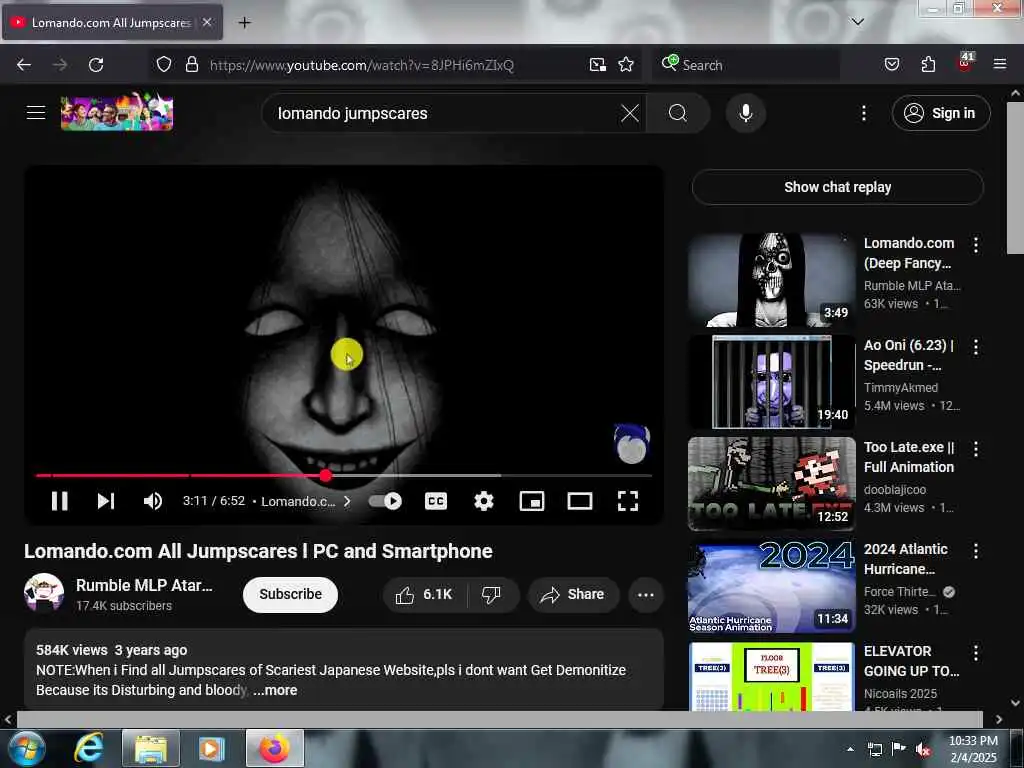Open Rumble MLP channel avatar
Viewport: 1024px width, 768px height.
point(44,593)
